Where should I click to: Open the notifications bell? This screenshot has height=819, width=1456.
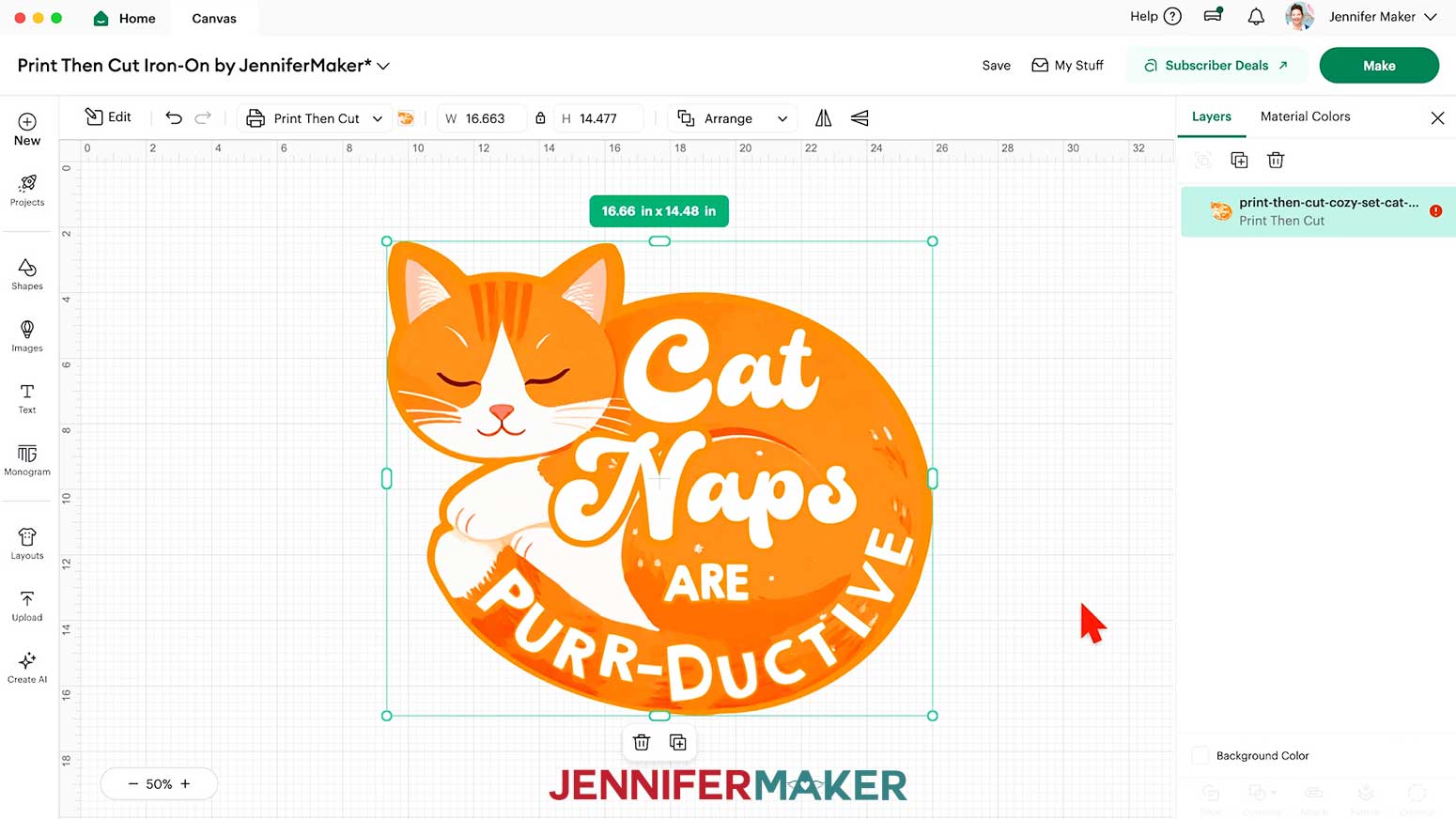click(x=1256, y=17)
